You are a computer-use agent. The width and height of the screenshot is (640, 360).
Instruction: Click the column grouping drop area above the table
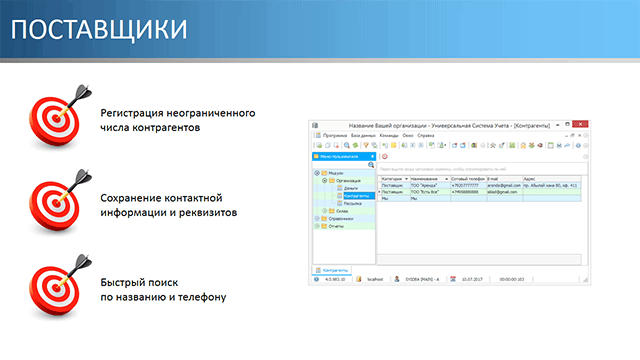tap(482, 169)
